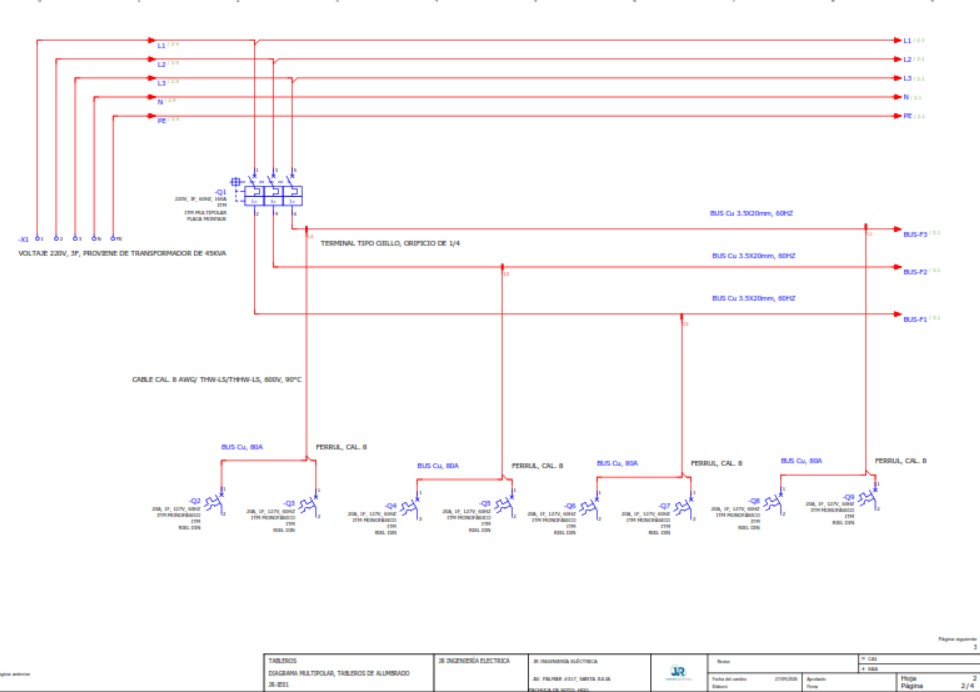Click the JR company logo in title block

[678, 673]
